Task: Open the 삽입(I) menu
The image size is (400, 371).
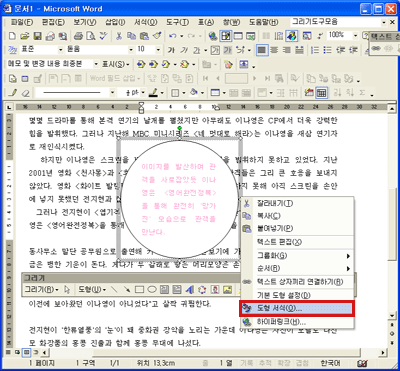Action: coord(115,22)
